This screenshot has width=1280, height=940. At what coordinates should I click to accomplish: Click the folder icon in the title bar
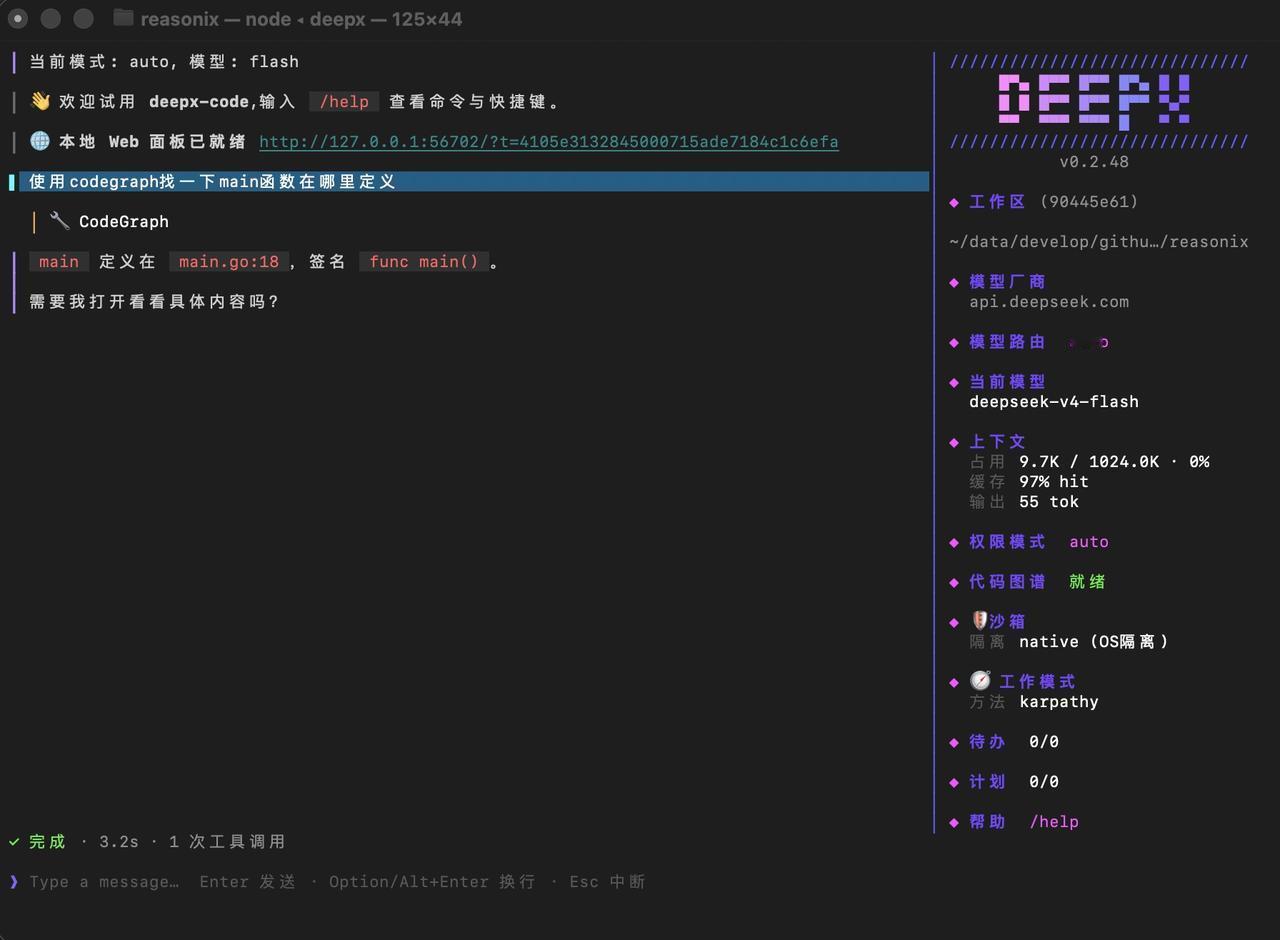(123, 18)
